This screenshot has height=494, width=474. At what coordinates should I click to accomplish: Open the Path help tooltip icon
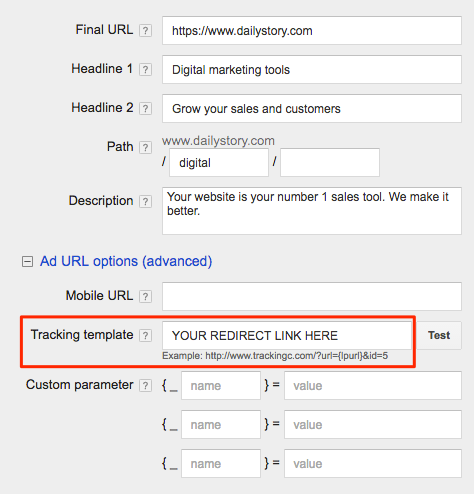(145, 147)
